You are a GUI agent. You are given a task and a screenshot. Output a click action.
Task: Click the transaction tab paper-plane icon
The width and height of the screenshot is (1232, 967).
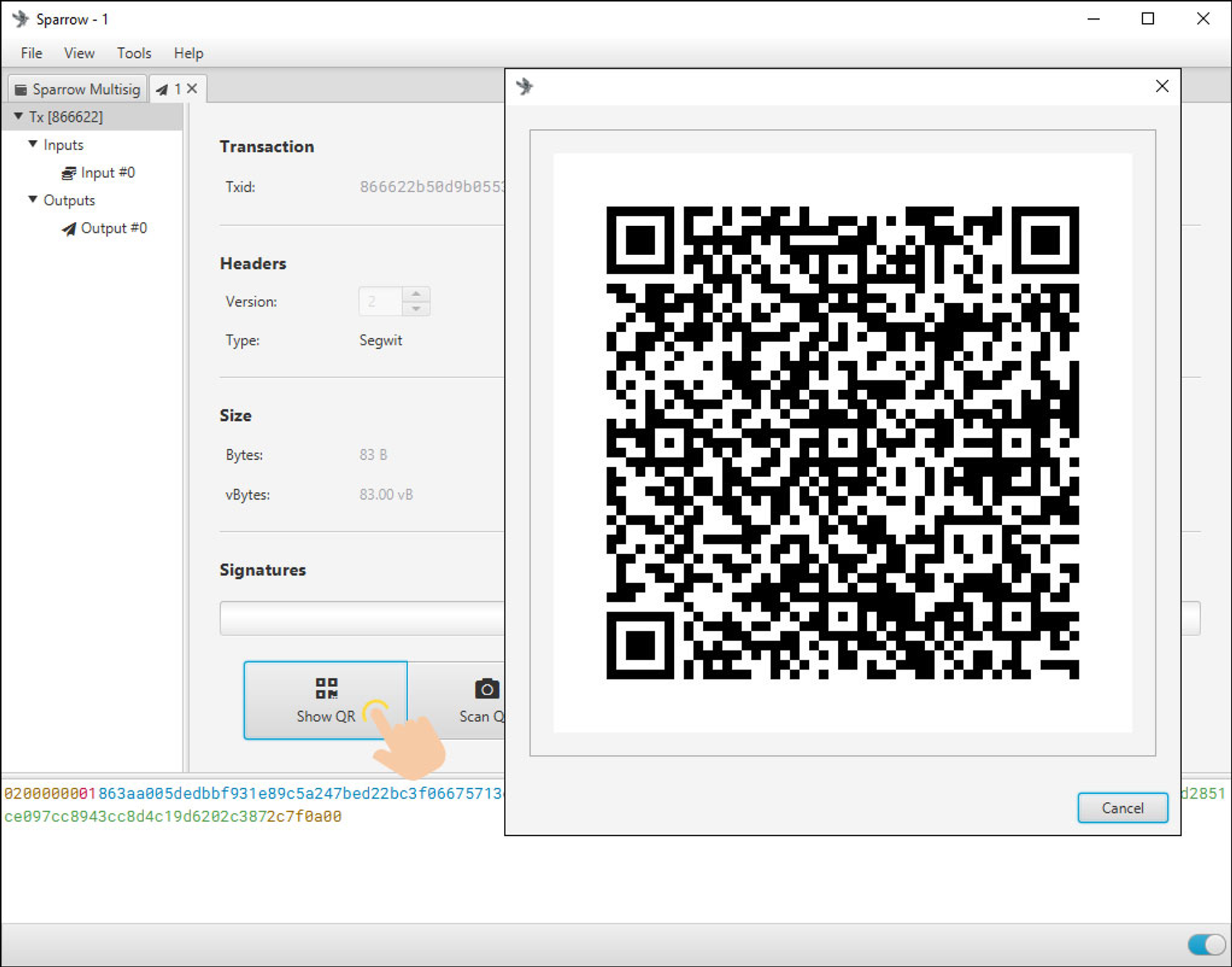(162, 90)
